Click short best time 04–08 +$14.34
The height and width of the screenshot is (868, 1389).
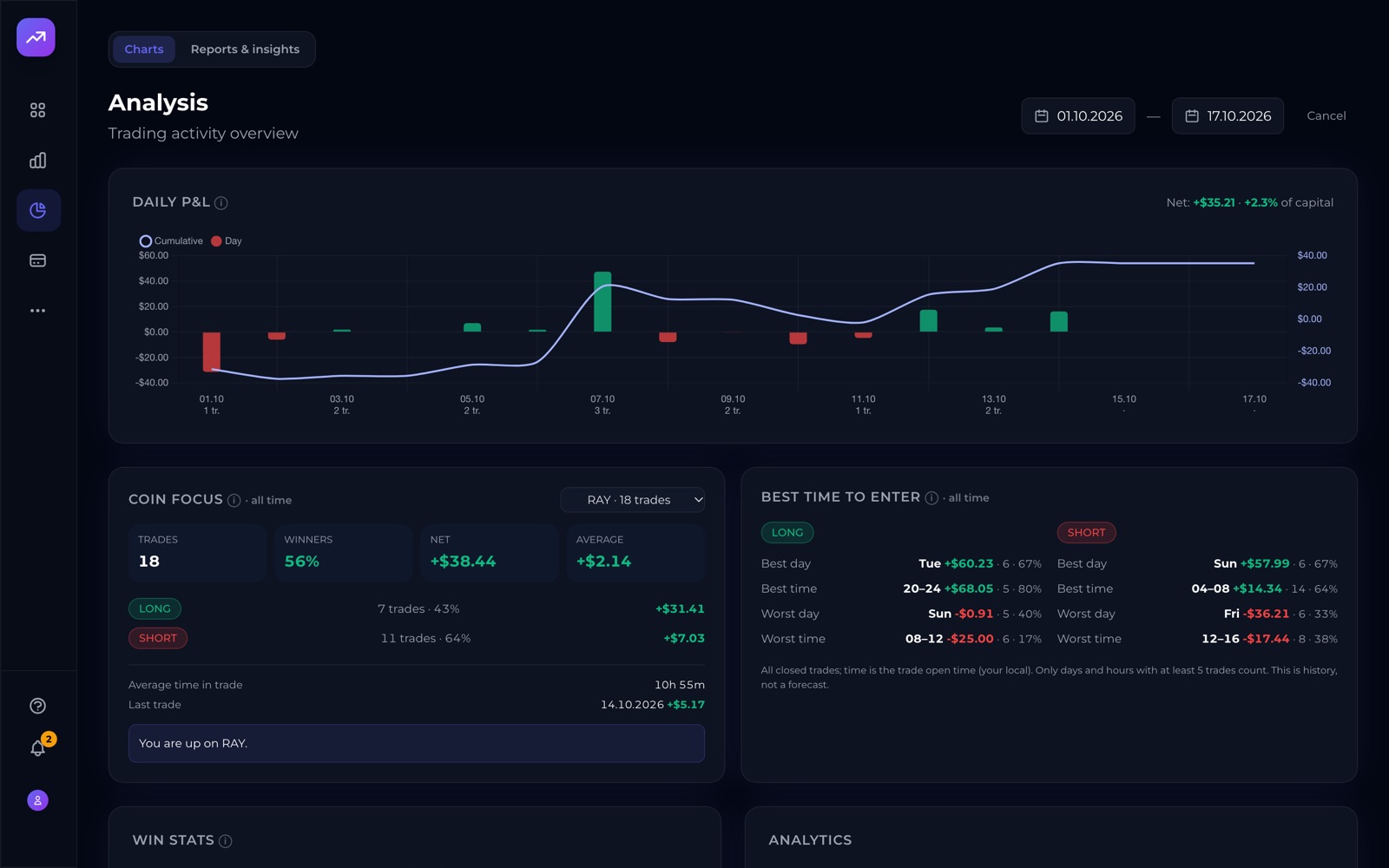point(1264,589)
